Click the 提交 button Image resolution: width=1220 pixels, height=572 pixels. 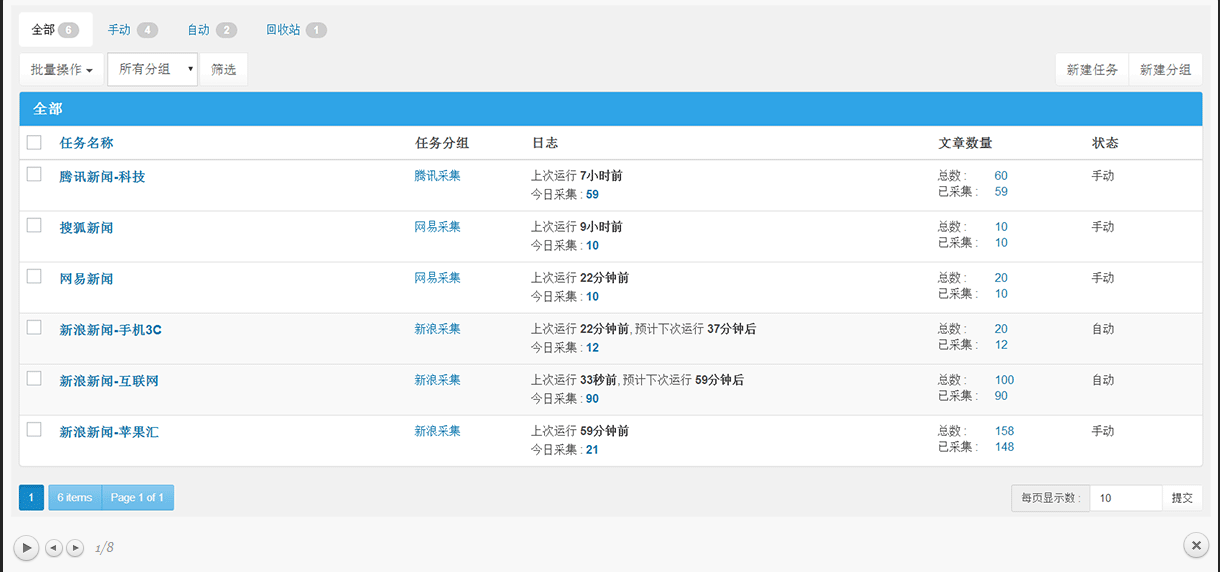(x=1182, y=497)
